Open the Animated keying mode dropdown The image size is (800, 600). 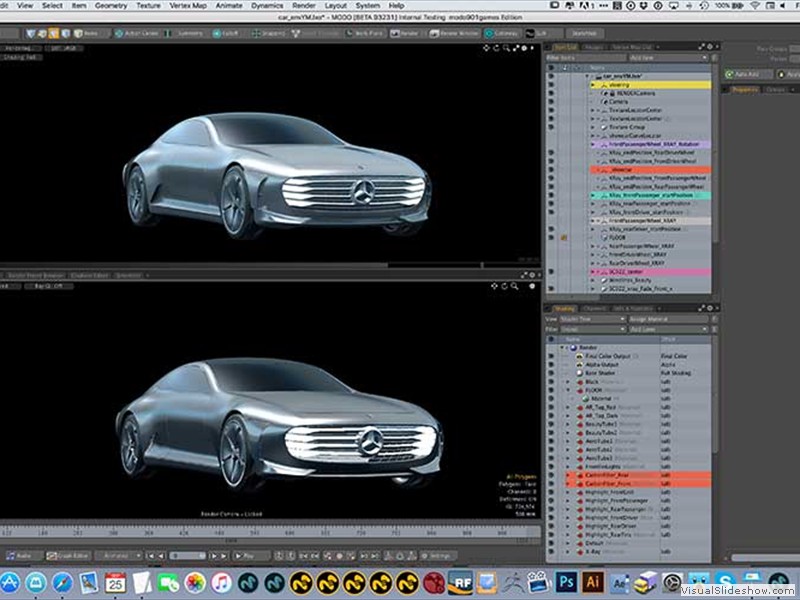click(119, 556)
